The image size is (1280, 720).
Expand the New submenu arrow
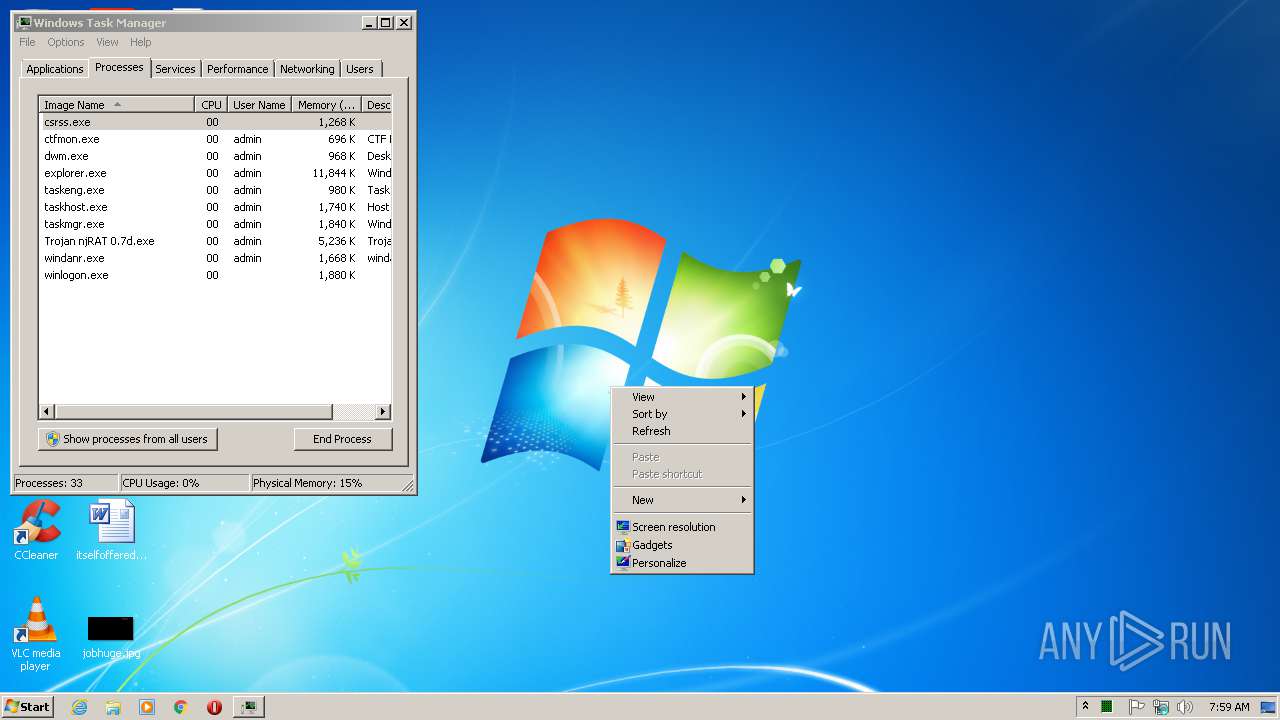[x=744, y=500]
